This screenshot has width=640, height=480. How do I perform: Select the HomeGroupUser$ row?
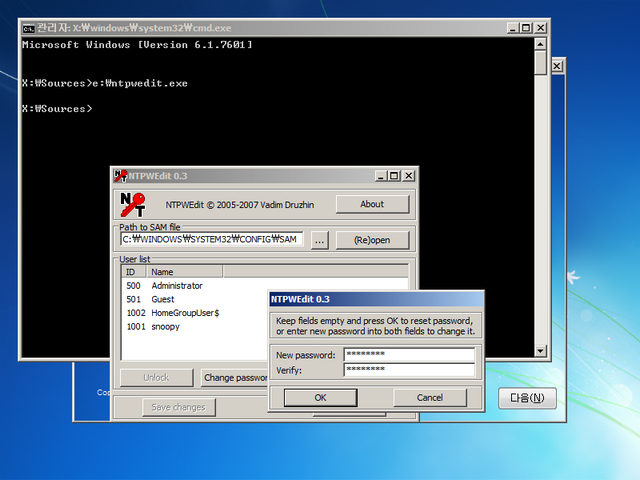pyautogui.click(x=196, y=313)
